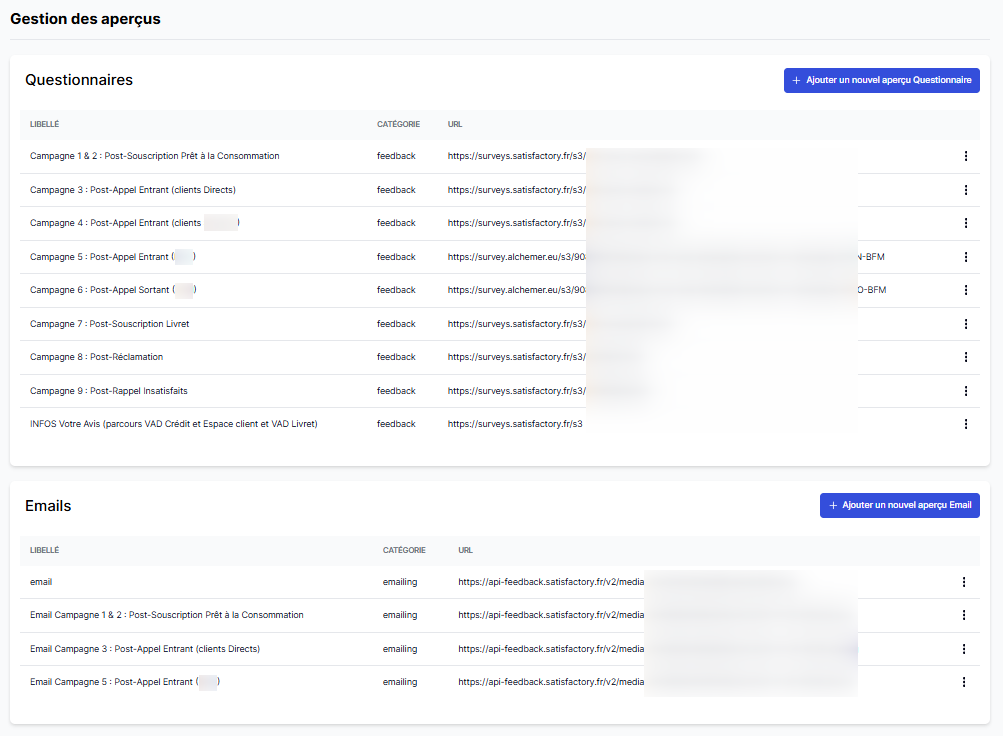Click kebab menu on Campagne 7 Post-Souscription Livret

tap(965, 324)
